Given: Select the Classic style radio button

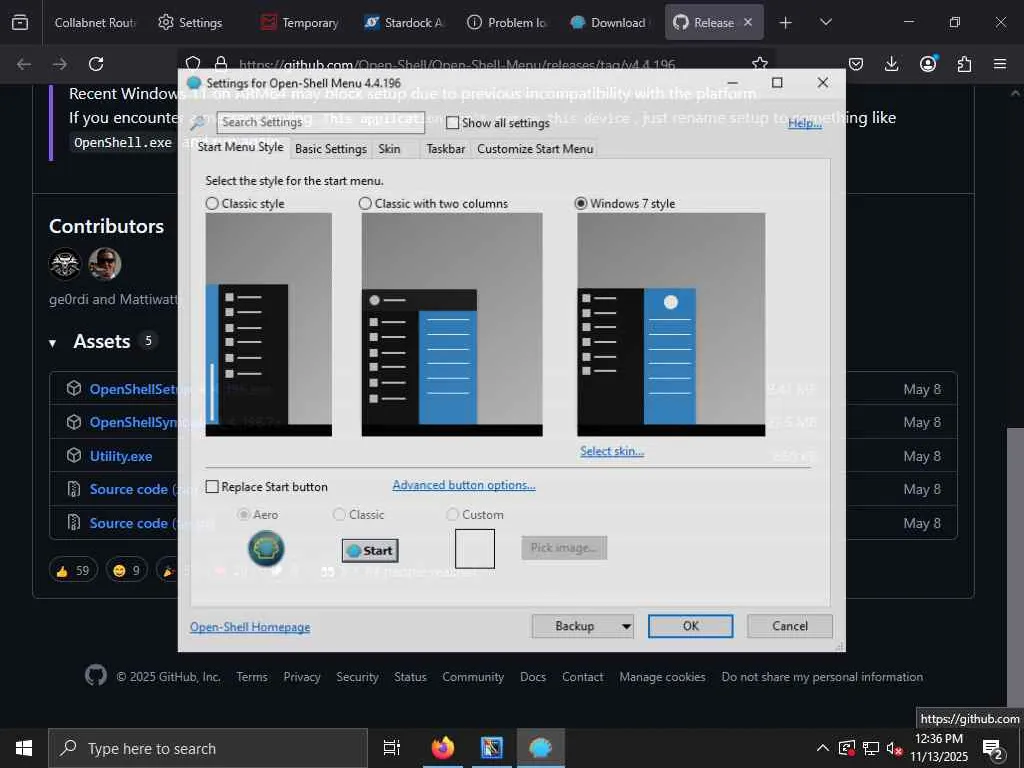Looking at the screenshot, I should (x=212, y=204).
